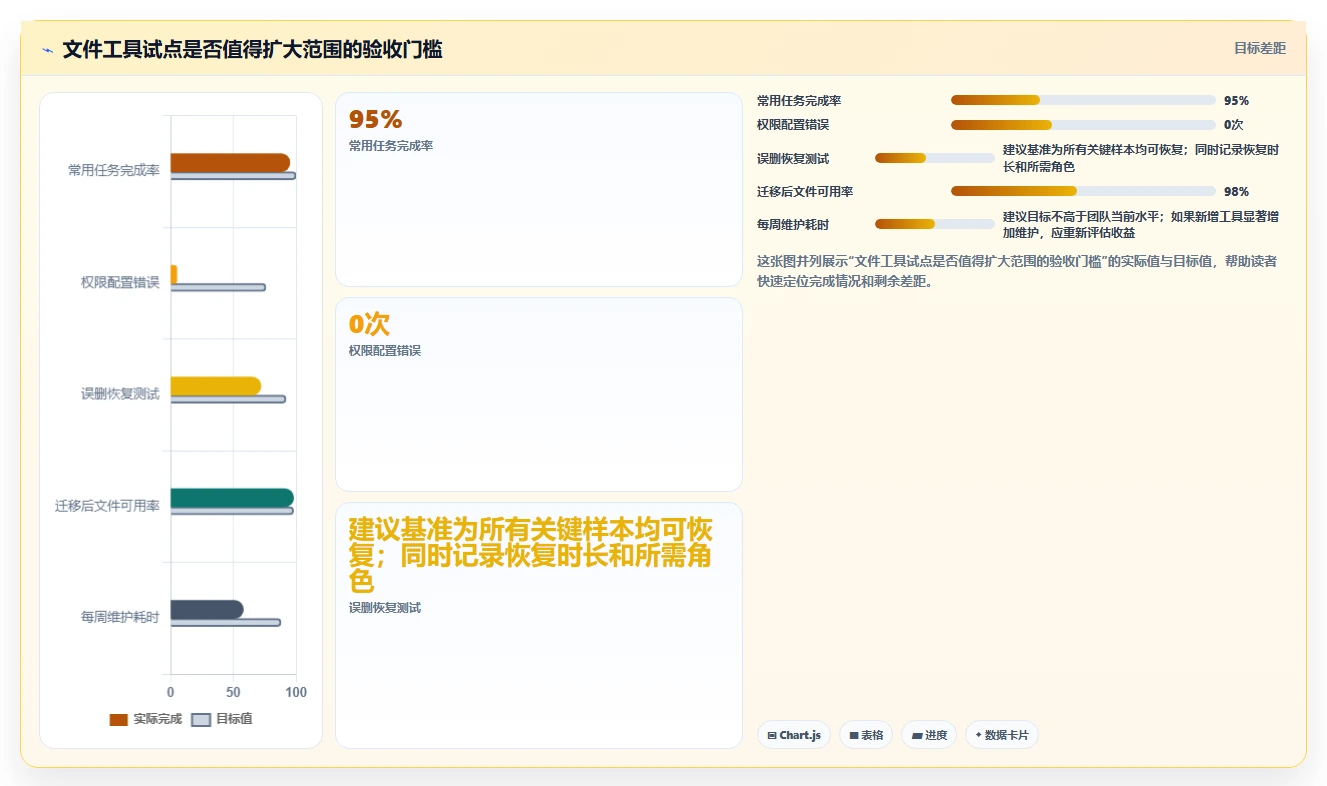Screen dimensions: 1327x786
Task: Toggle the 目标值 legend item in the chart
Action: pos(222,719)
